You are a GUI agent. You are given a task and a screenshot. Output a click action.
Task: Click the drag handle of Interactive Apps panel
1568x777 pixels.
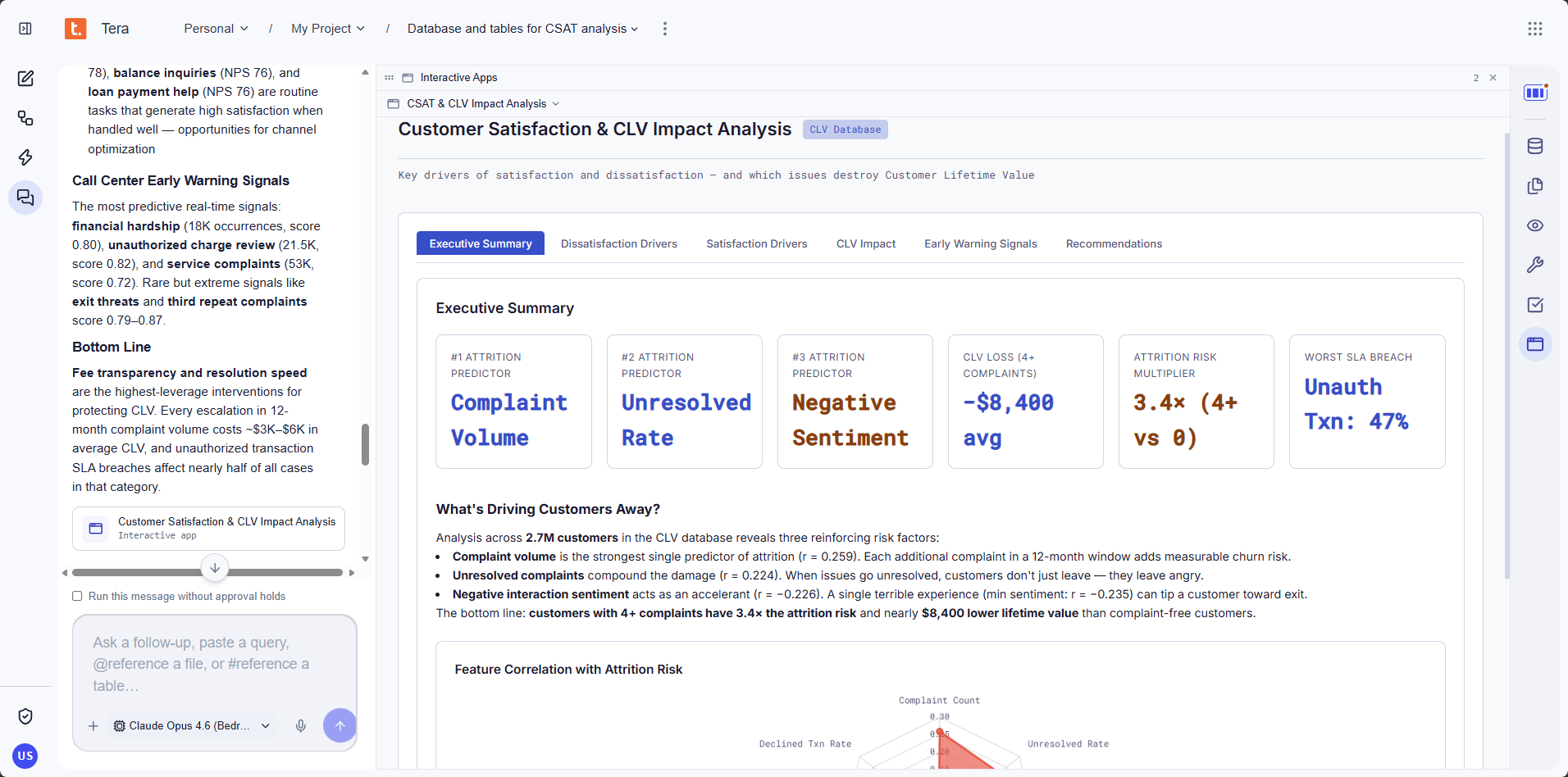(x=390, y=78)
